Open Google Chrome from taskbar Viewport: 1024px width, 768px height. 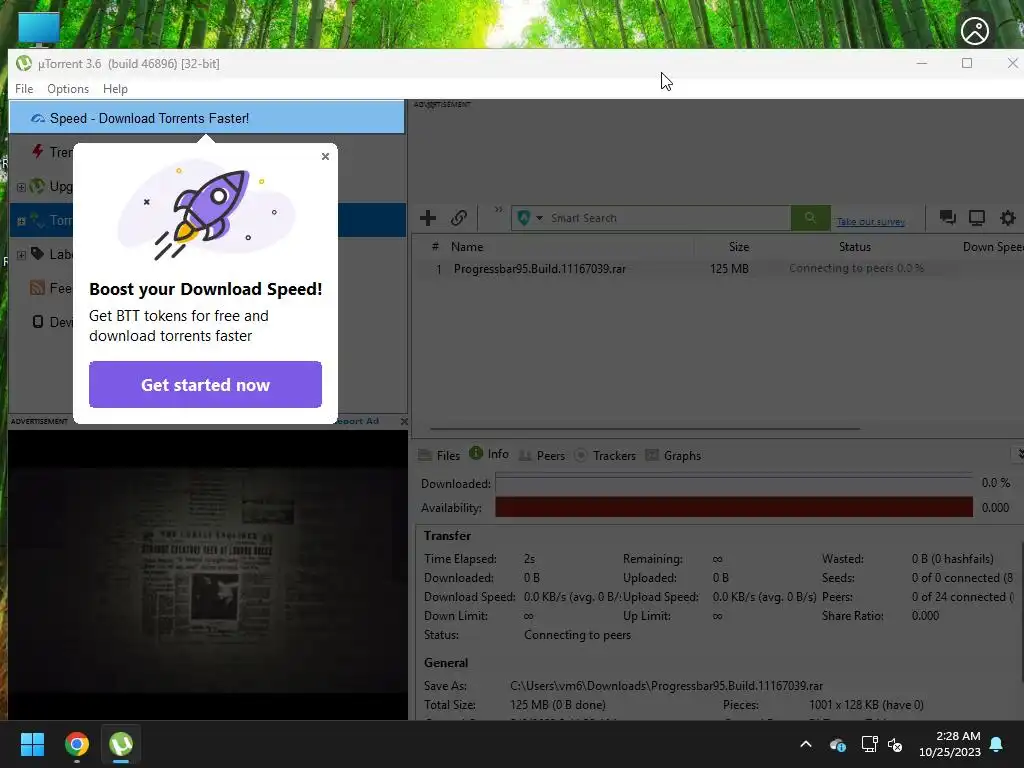coord(76,744)
